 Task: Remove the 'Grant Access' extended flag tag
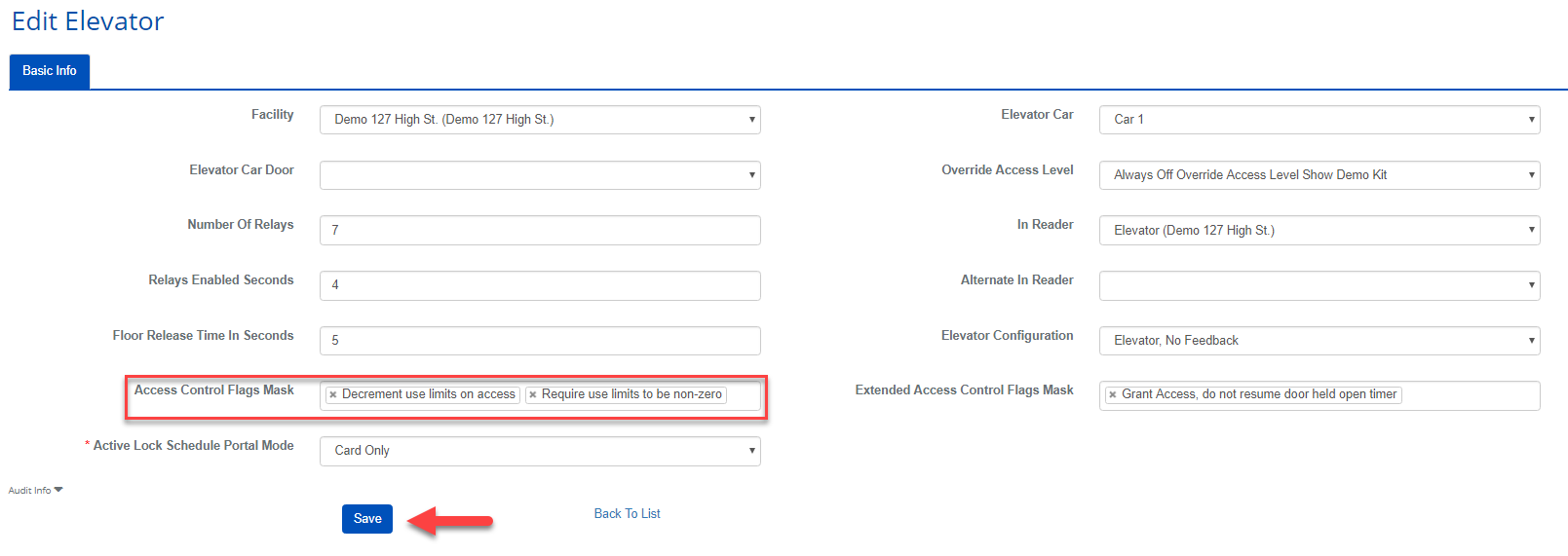1113,395
